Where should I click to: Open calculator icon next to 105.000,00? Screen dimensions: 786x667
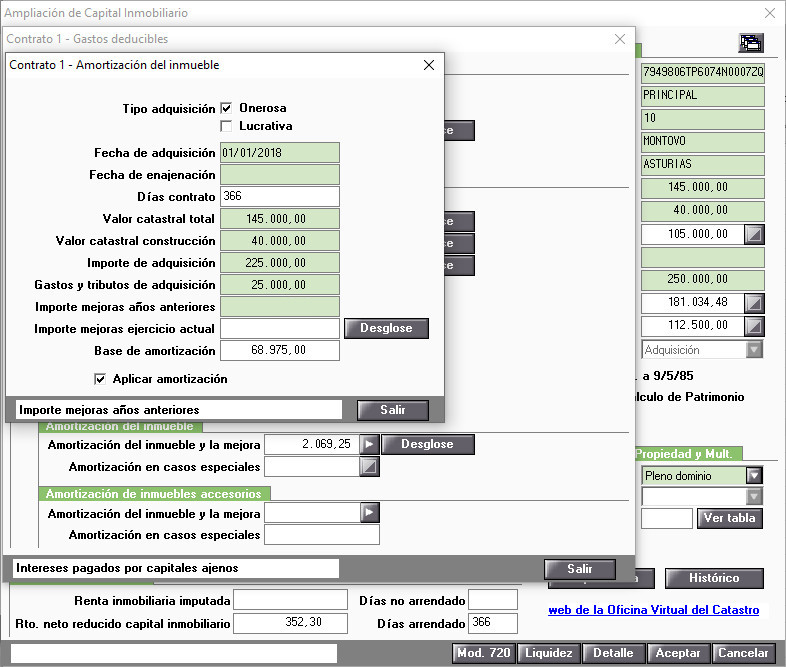(x=754, y=234)
